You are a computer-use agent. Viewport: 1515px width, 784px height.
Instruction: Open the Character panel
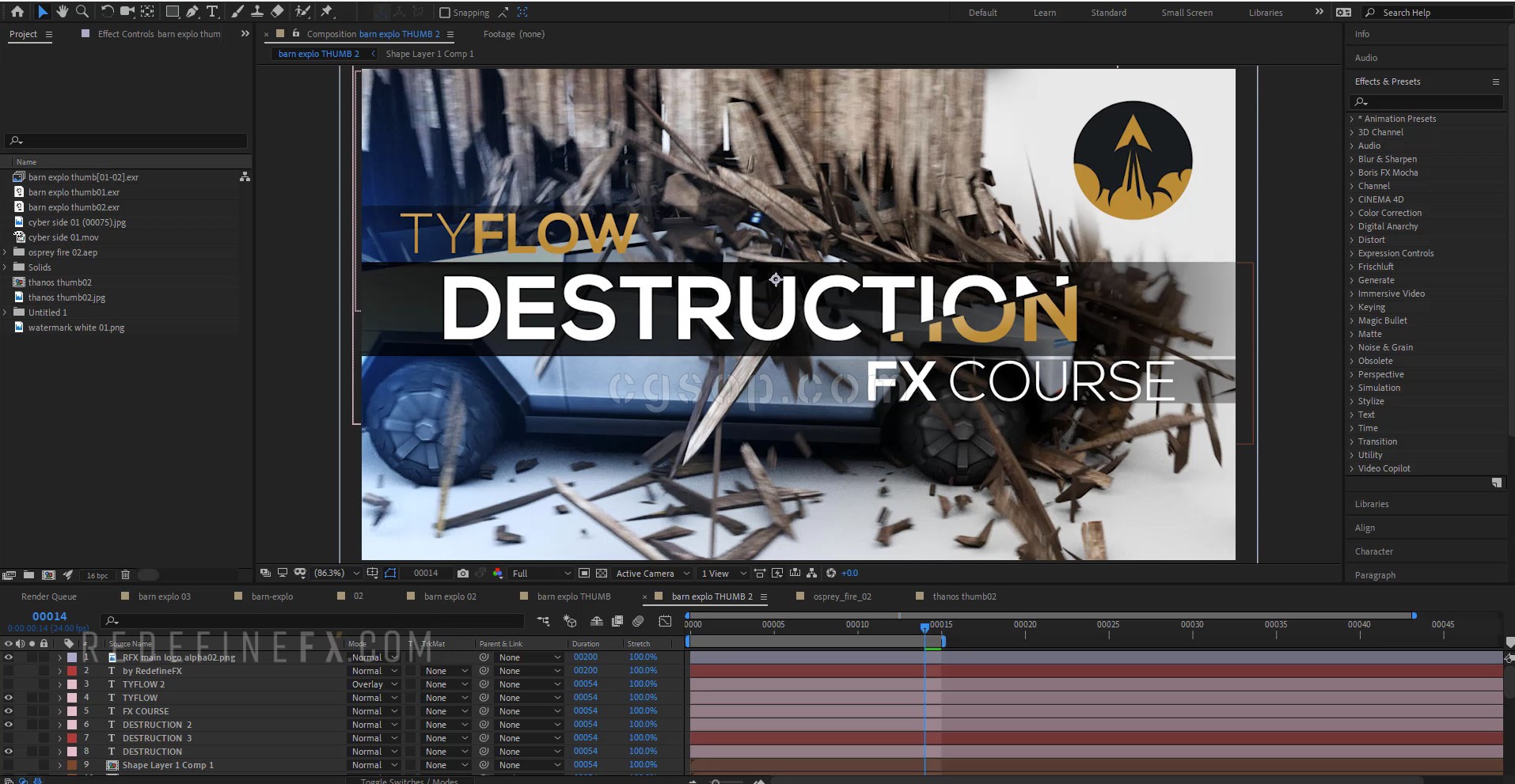click(1373, 551)
